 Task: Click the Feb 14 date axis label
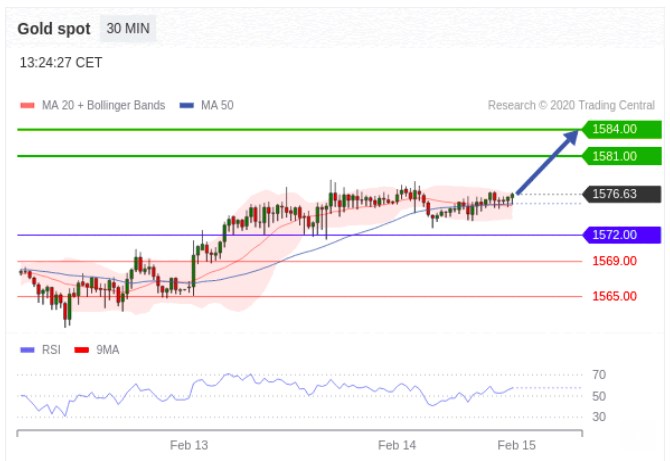[x=397, y=445]
